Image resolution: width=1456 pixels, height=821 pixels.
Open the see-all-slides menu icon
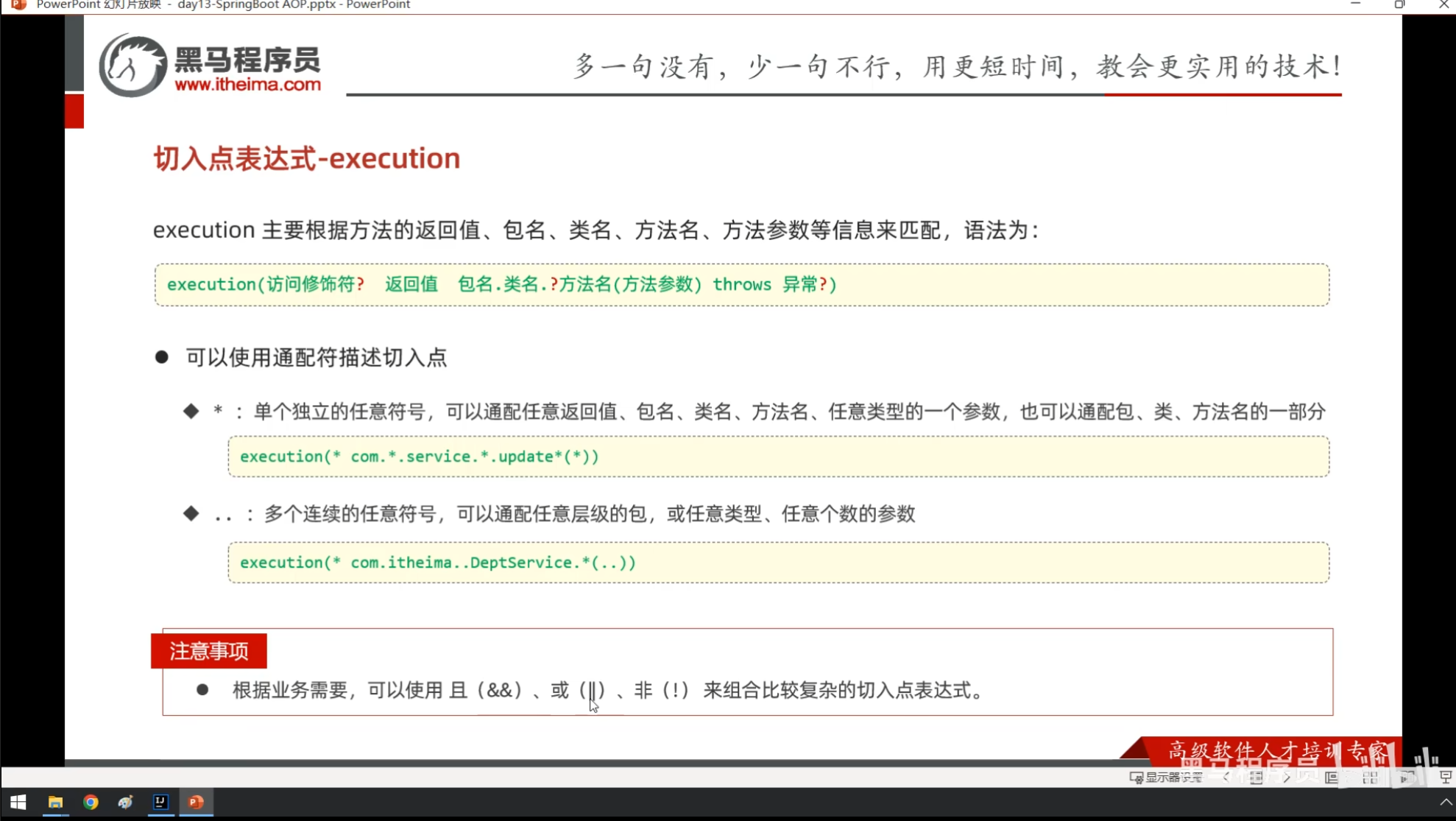pos(1257,777)
